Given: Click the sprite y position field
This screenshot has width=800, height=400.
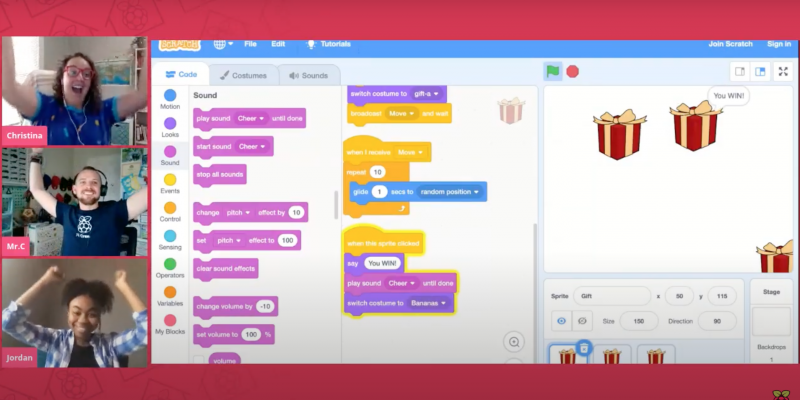Looking at the screenshot, I should [722, 296].
